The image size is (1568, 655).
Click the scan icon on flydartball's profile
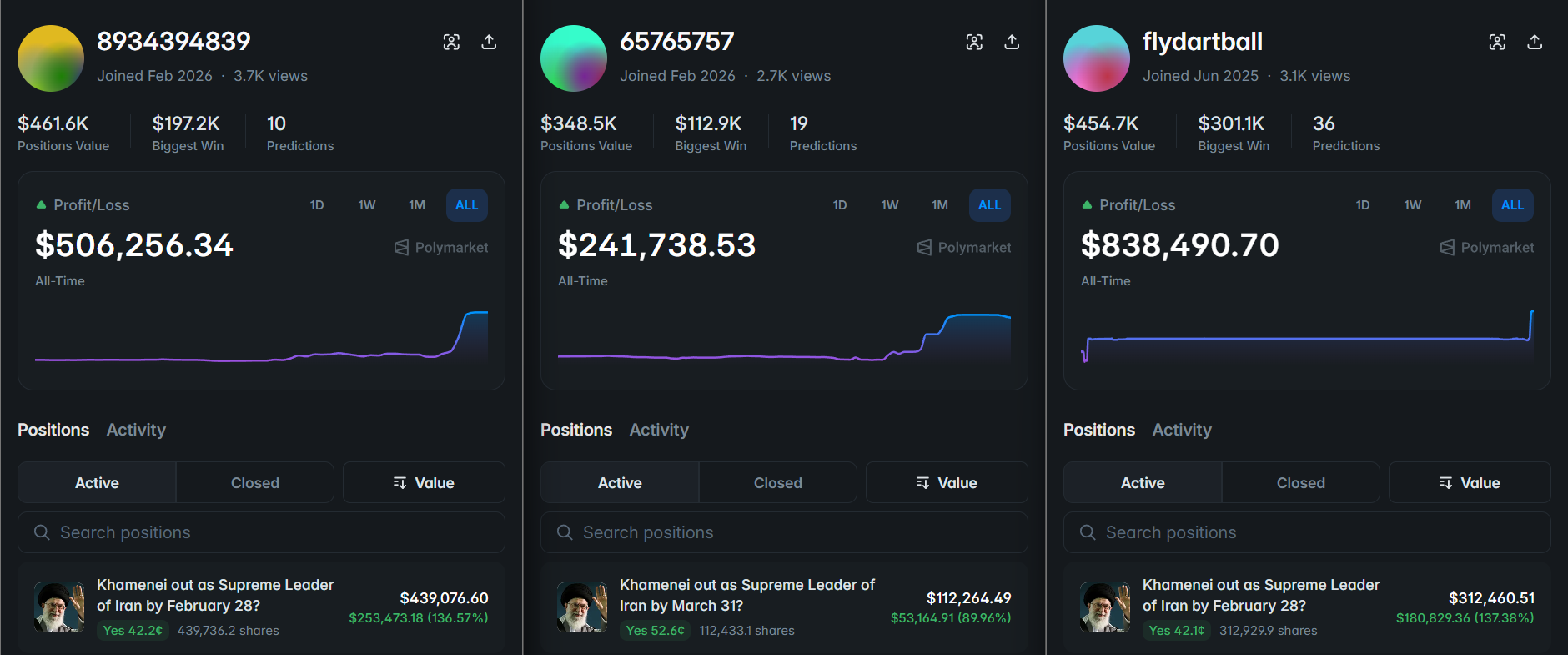[x=1497, y=42]
